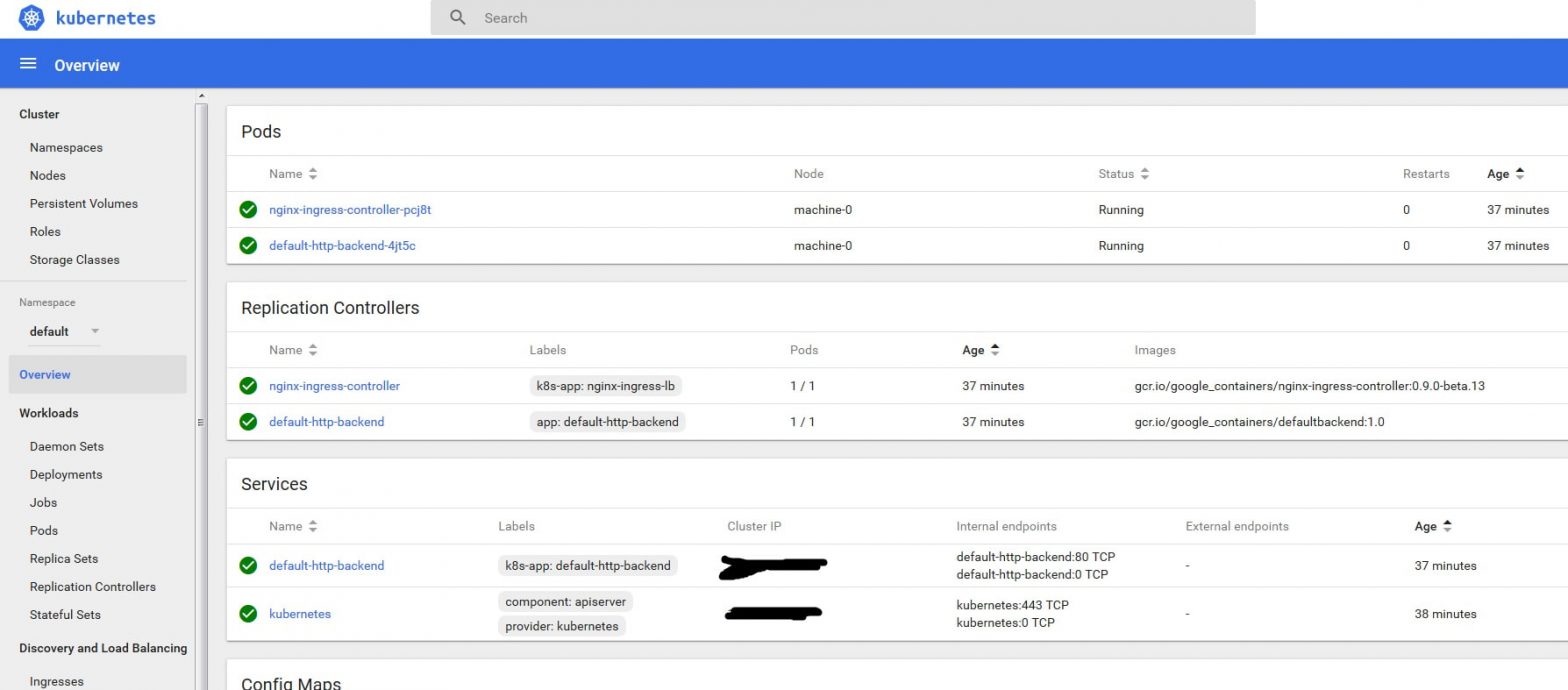This screenshot has height=690, width=1568.
Task: Open nginx-ingress-controller replication controller link
Action: coord(334,386)
